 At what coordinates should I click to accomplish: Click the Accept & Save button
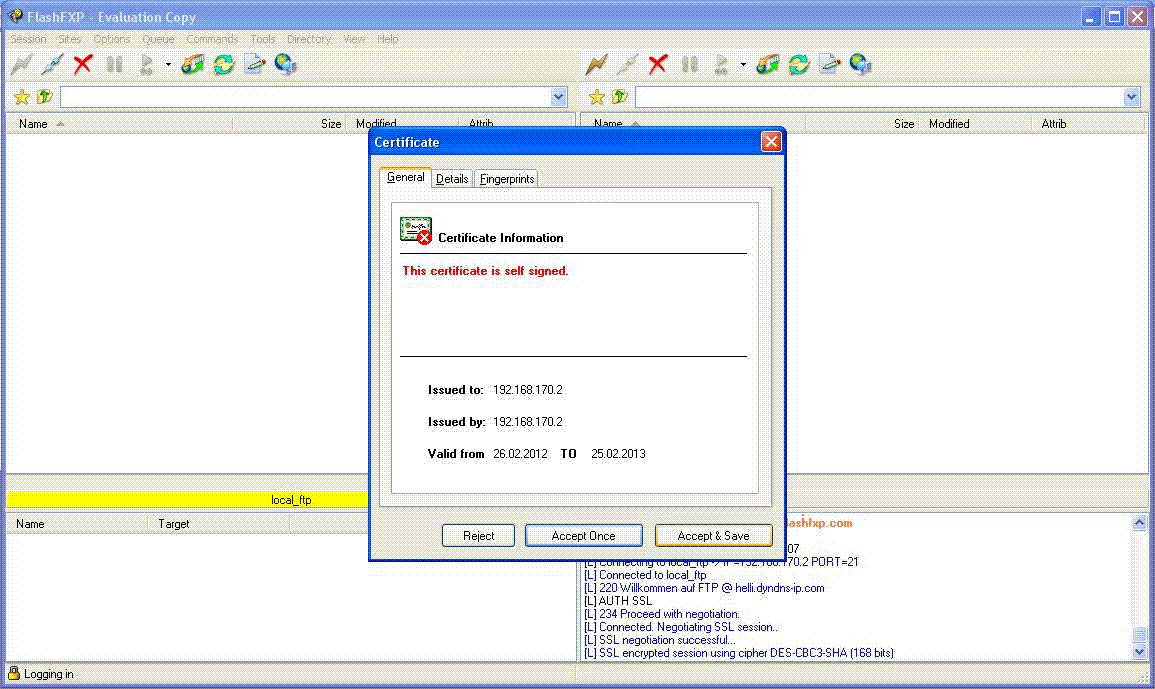(x=713, y=536)
